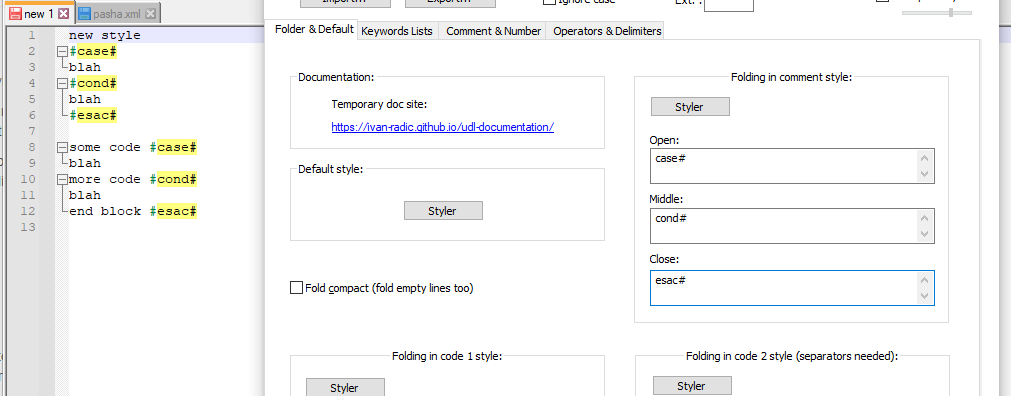This screenshot has width=1011, height=396.
Task: Click the down arrow in the Middle field
Action: (x=925, y=233)
